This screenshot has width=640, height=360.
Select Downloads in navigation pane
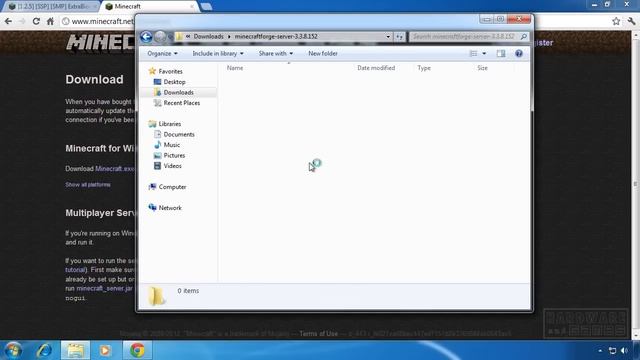click(x=178, y=93)
